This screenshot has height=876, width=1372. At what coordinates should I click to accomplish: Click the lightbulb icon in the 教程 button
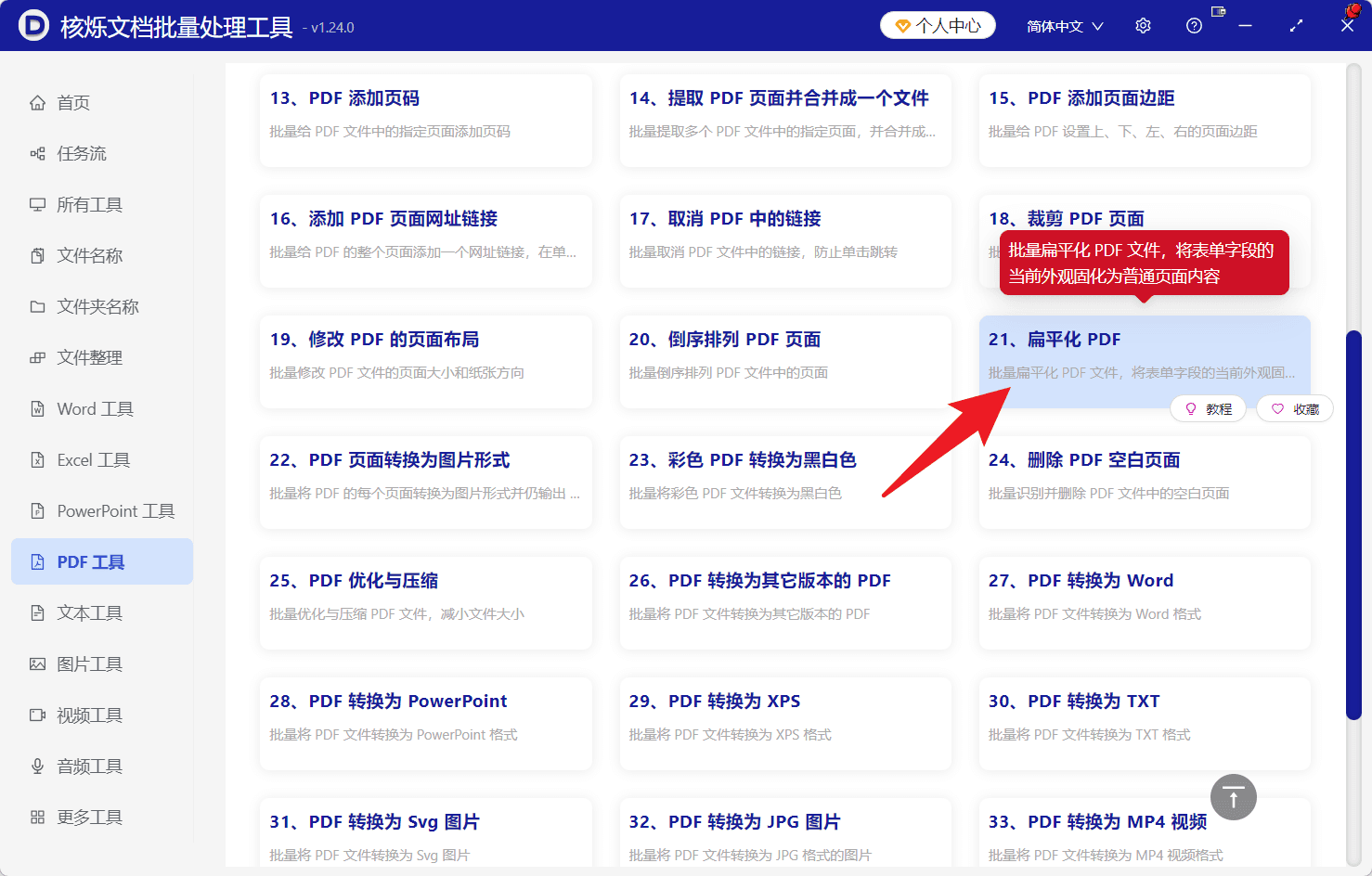(1191, 409)
